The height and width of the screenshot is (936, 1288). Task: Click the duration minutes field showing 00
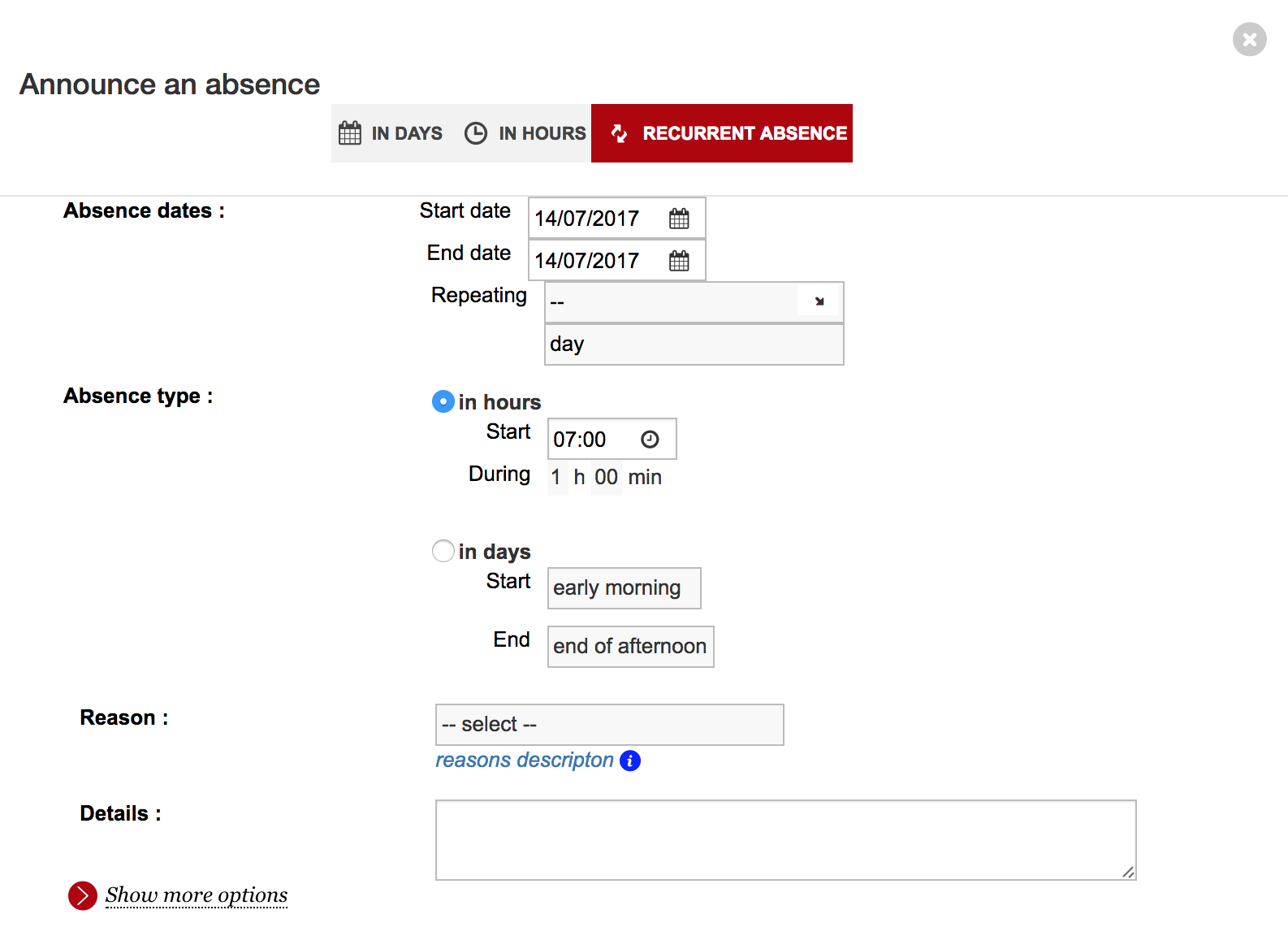tap(606, 477)
